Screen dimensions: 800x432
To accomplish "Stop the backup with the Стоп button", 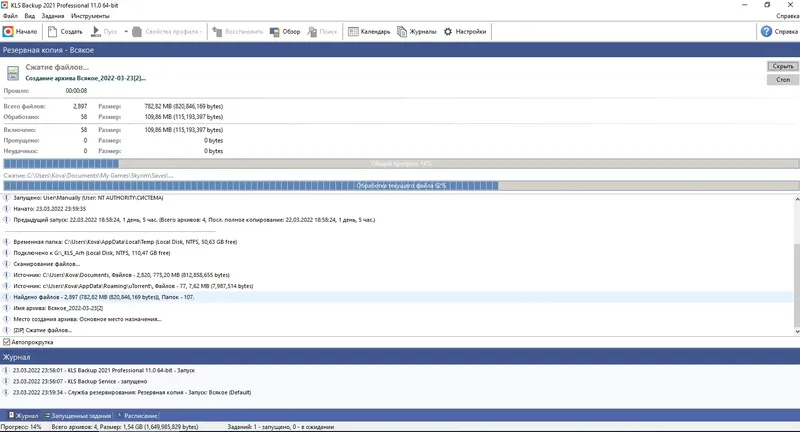I will pos(783,80).
